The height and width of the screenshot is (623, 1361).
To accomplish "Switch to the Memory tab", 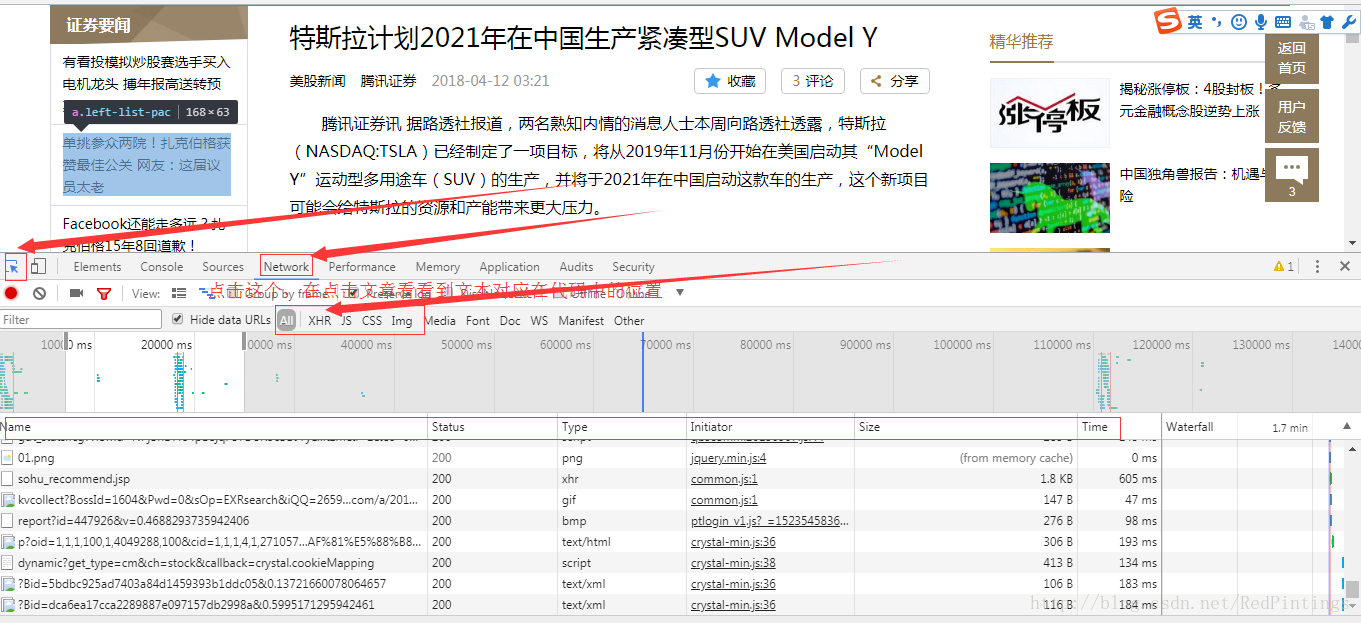I will tap(438, 267).
